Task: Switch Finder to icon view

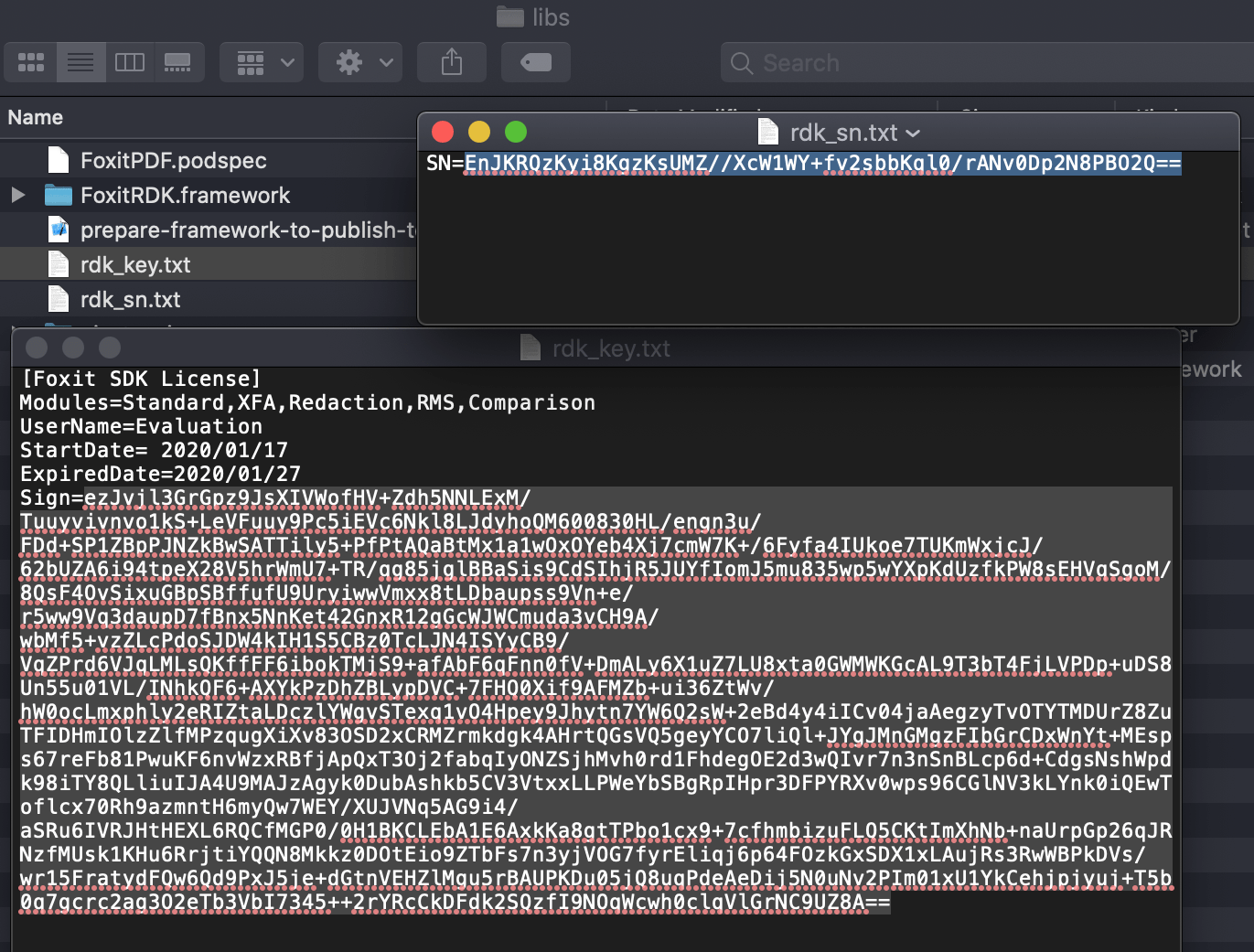Action: [x=31, y=62]
